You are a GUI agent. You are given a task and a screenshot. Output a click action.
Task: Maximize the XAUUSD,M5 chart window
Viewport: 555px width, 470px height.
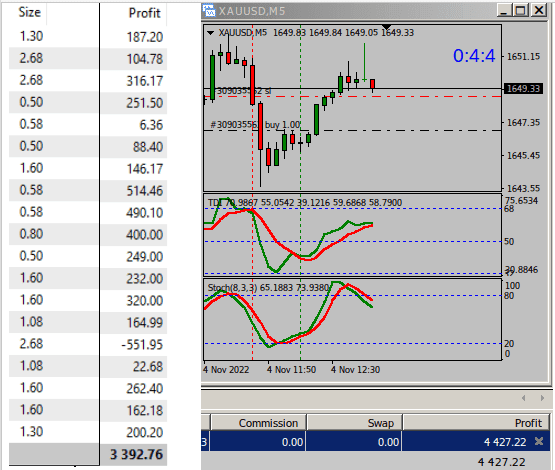pos(521,10)
